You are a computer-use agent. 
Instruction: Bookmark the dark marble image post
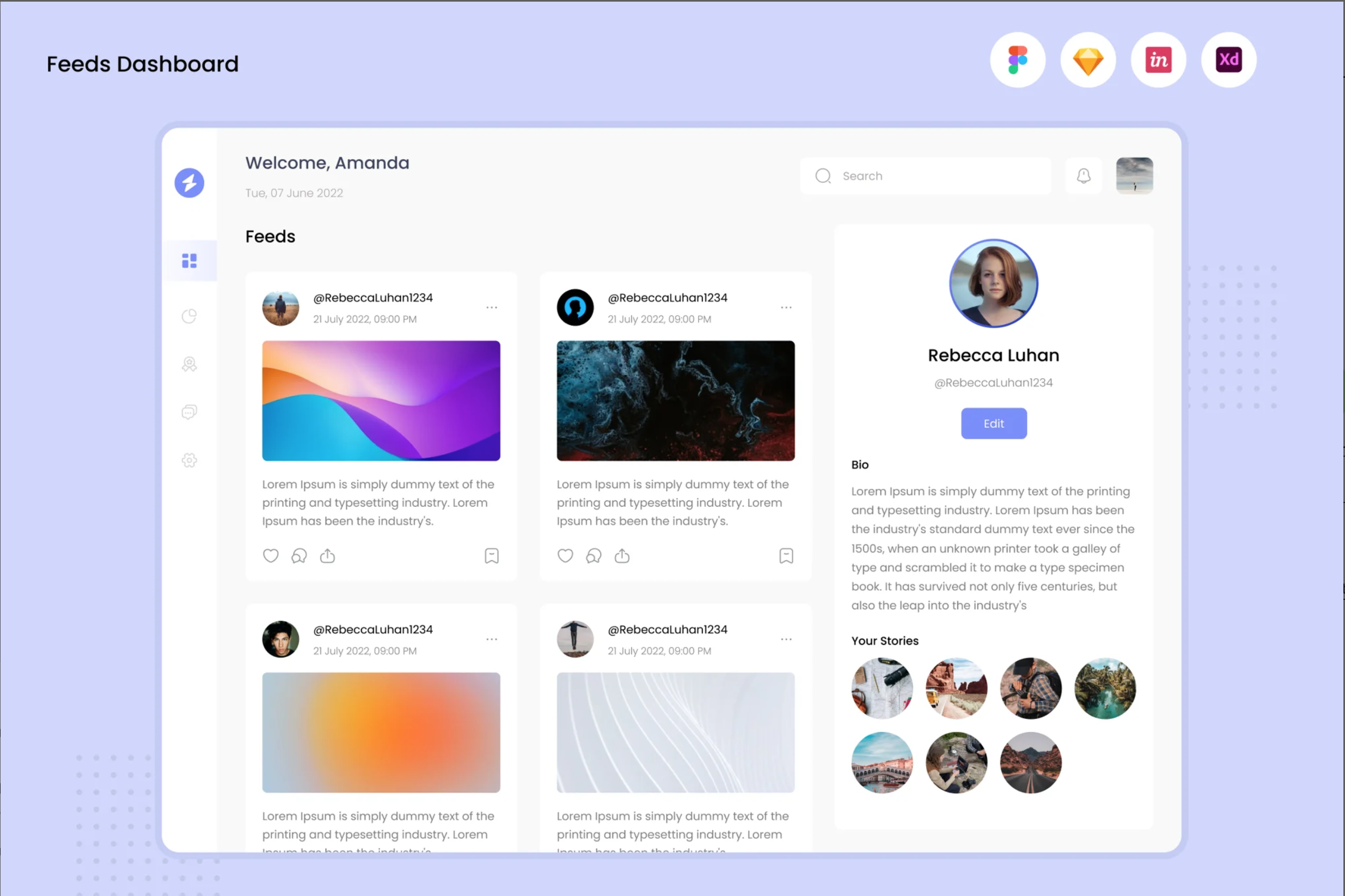pos(786,555)
